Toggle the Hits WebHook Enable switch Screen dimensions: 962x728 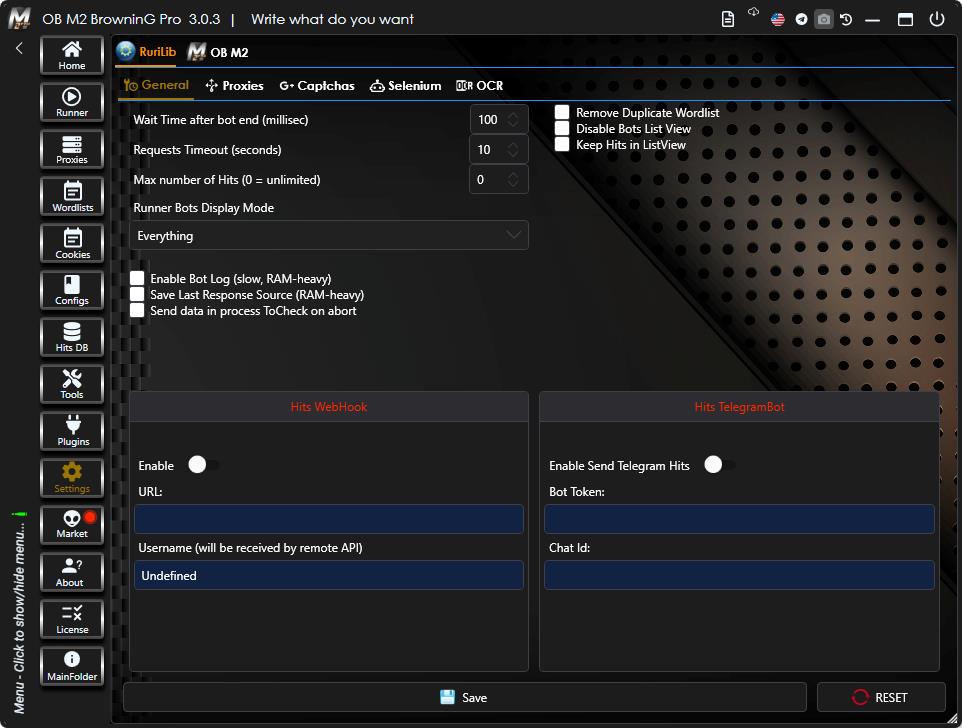(x=203, y=465)
